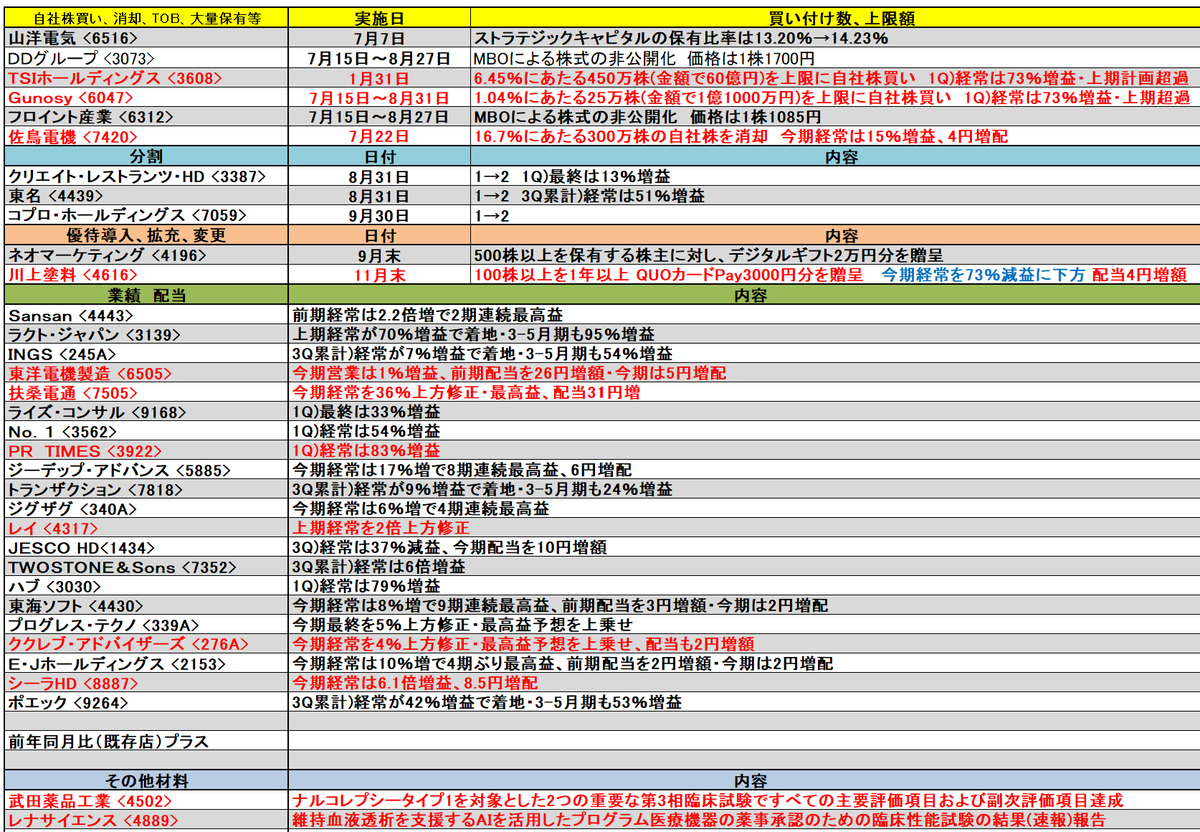Select the 7月22日 date cell
This screenshot has width=1200, height=832.
[x=380, y=137]
